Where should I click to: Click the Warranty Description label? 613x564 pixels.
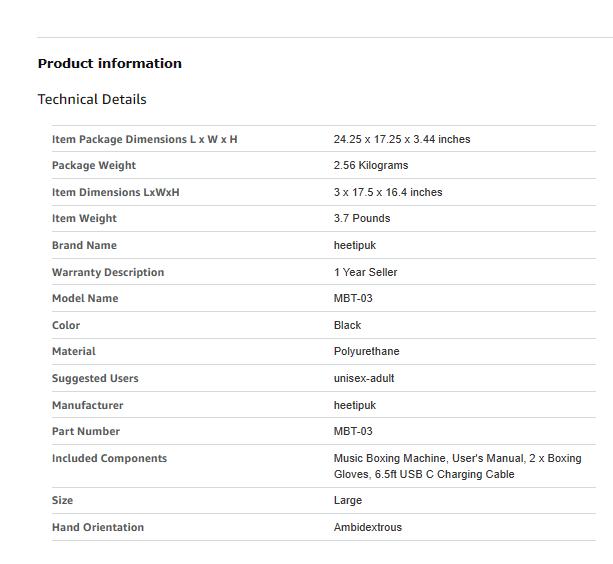[x=108, y=272]
